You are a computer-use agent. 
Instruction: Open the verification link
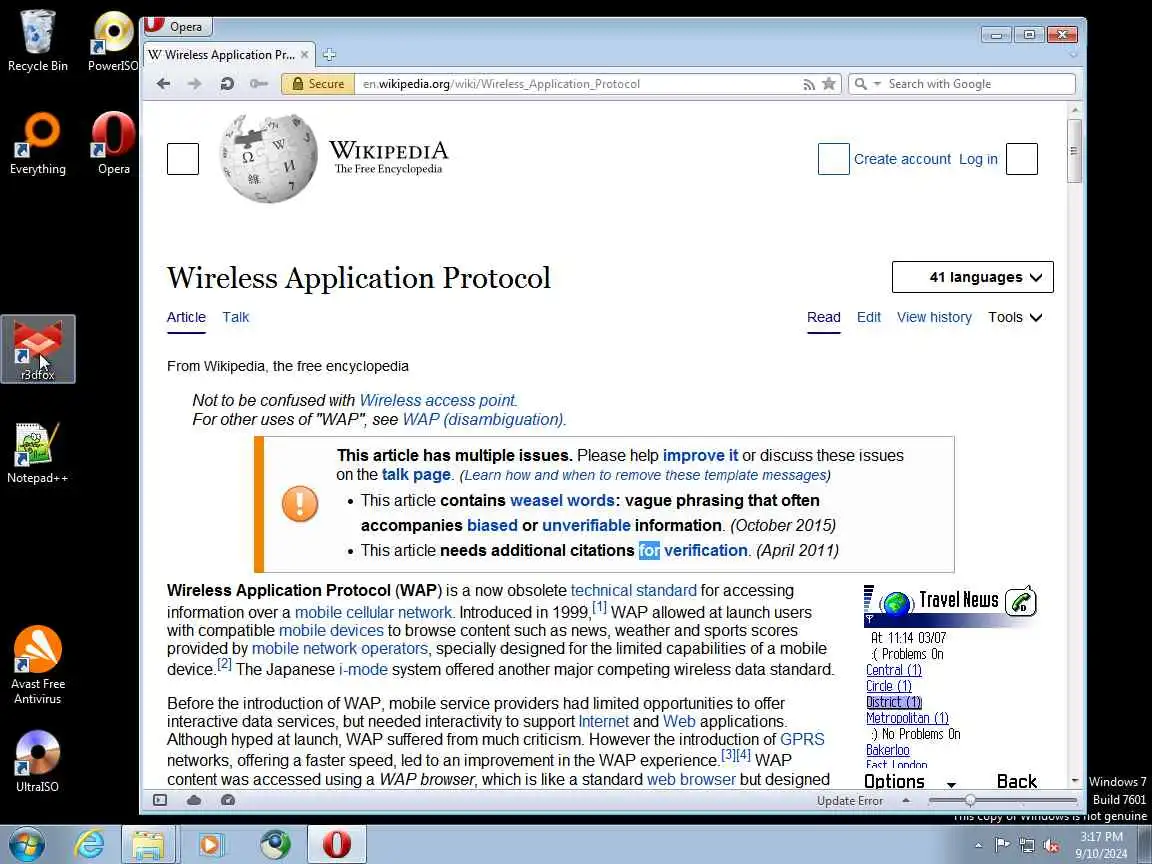click(705, 550)
